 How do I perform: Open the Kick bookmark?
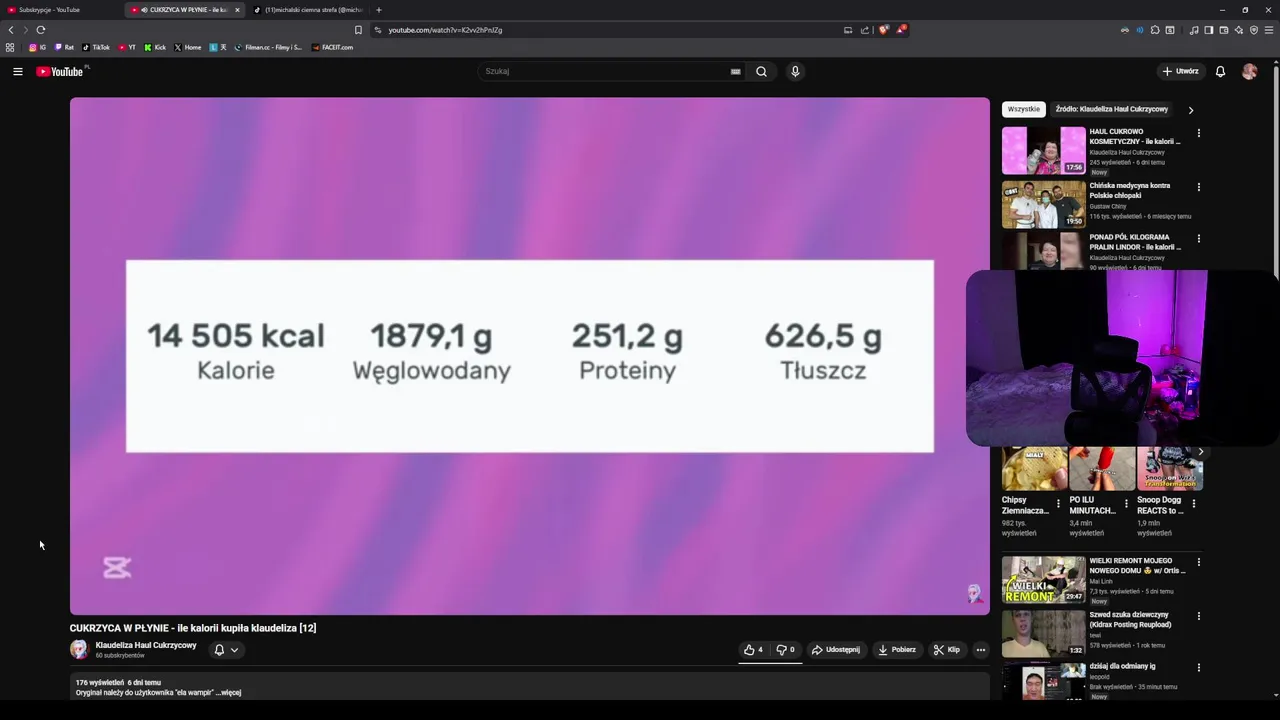pyautogui.click(x=155, y=47)
